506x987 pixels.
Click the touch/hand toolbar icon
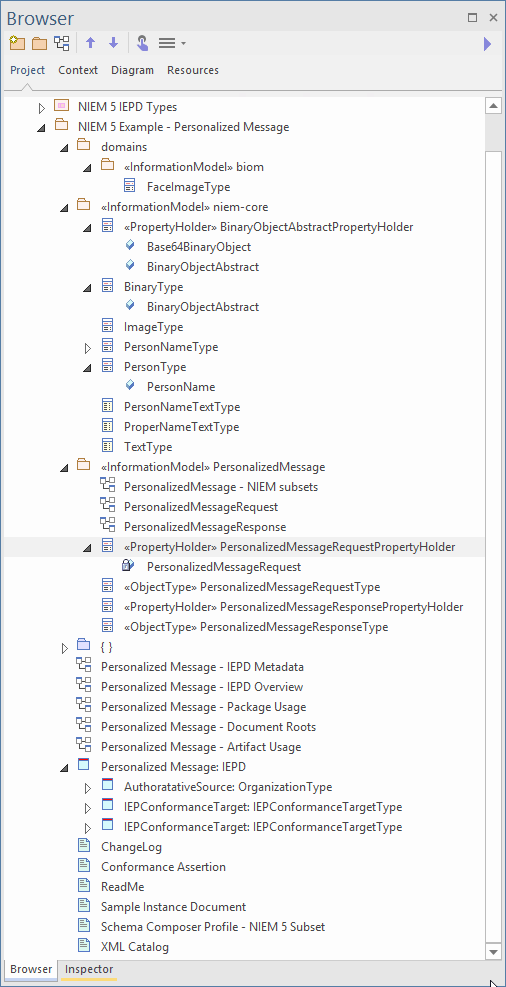pyautogui.click(x=142, y=43)
